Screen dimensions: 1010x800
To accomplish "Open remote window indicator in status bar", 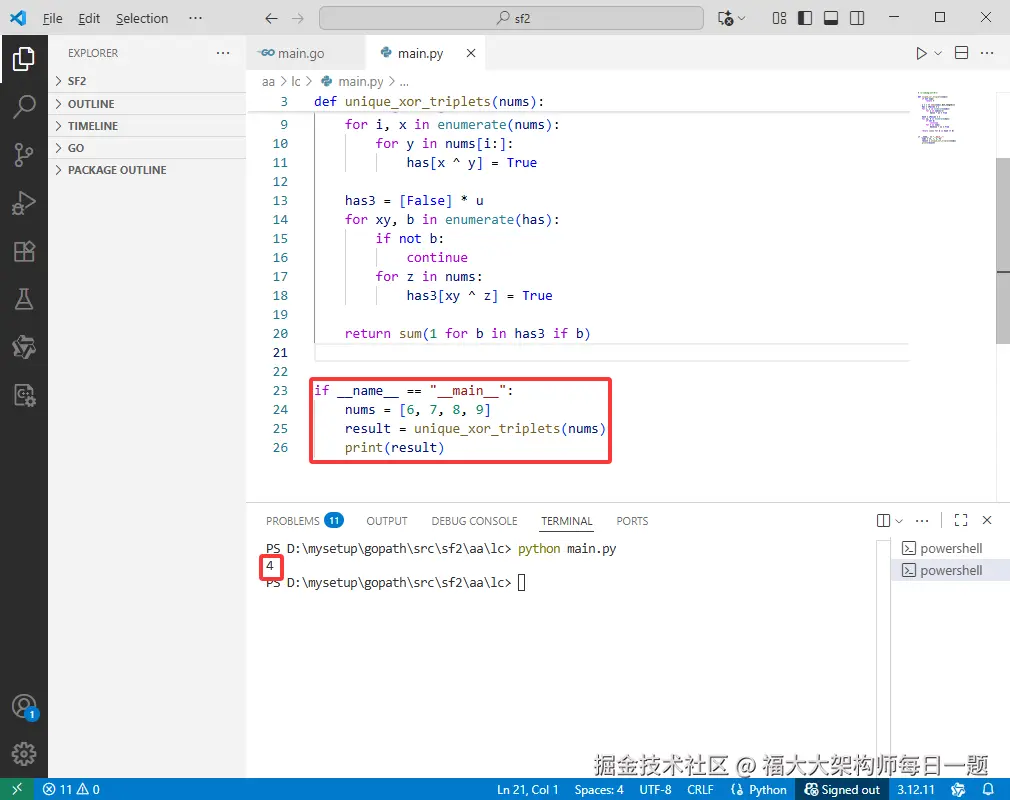I will tap(17, 789).
